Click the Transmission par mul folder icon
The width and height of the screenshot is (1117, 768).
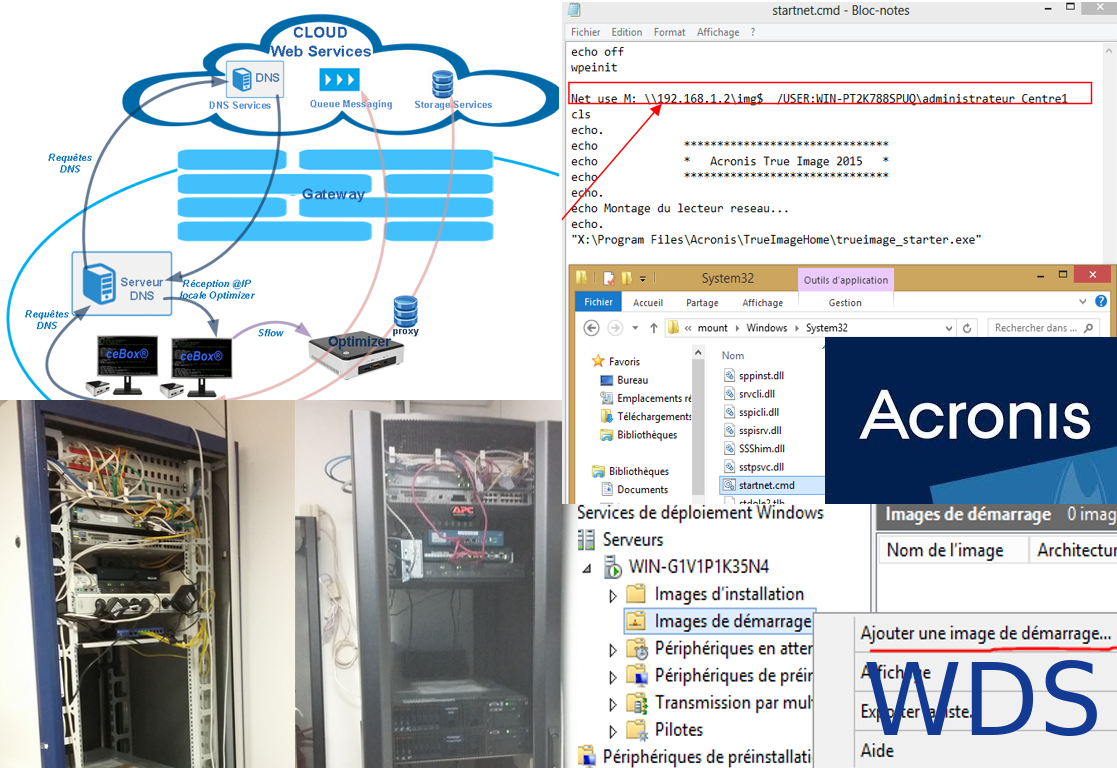[x=637, y=703]
